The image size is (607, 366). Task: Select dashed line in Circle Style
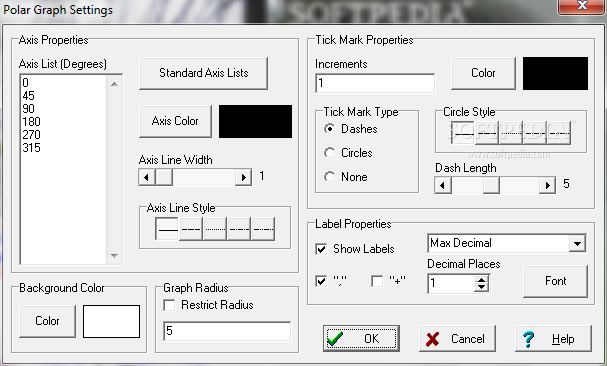(x=487, y=133)
